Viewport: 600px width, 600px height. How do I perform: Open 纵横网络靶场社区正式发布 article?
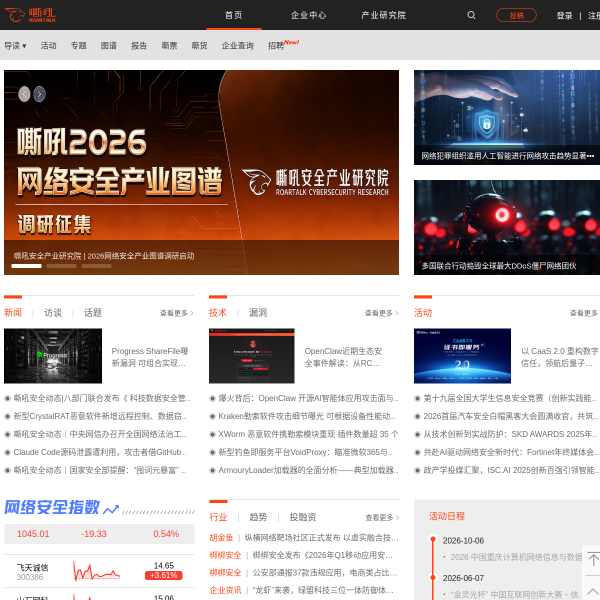[x=321, y=538]
